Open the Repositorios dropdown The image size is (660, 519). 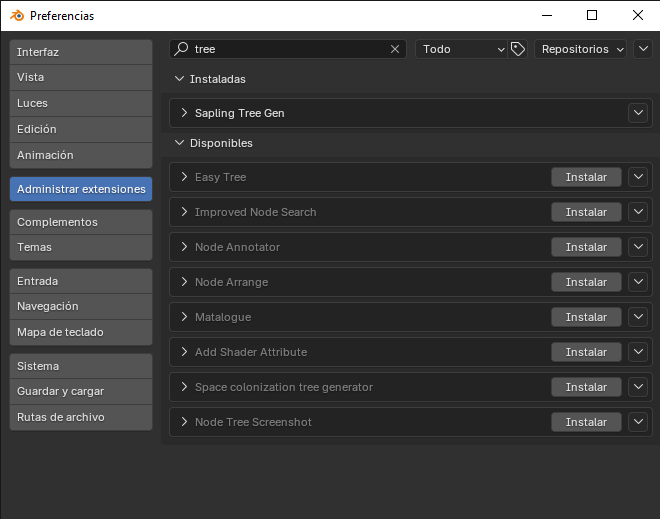581,49
